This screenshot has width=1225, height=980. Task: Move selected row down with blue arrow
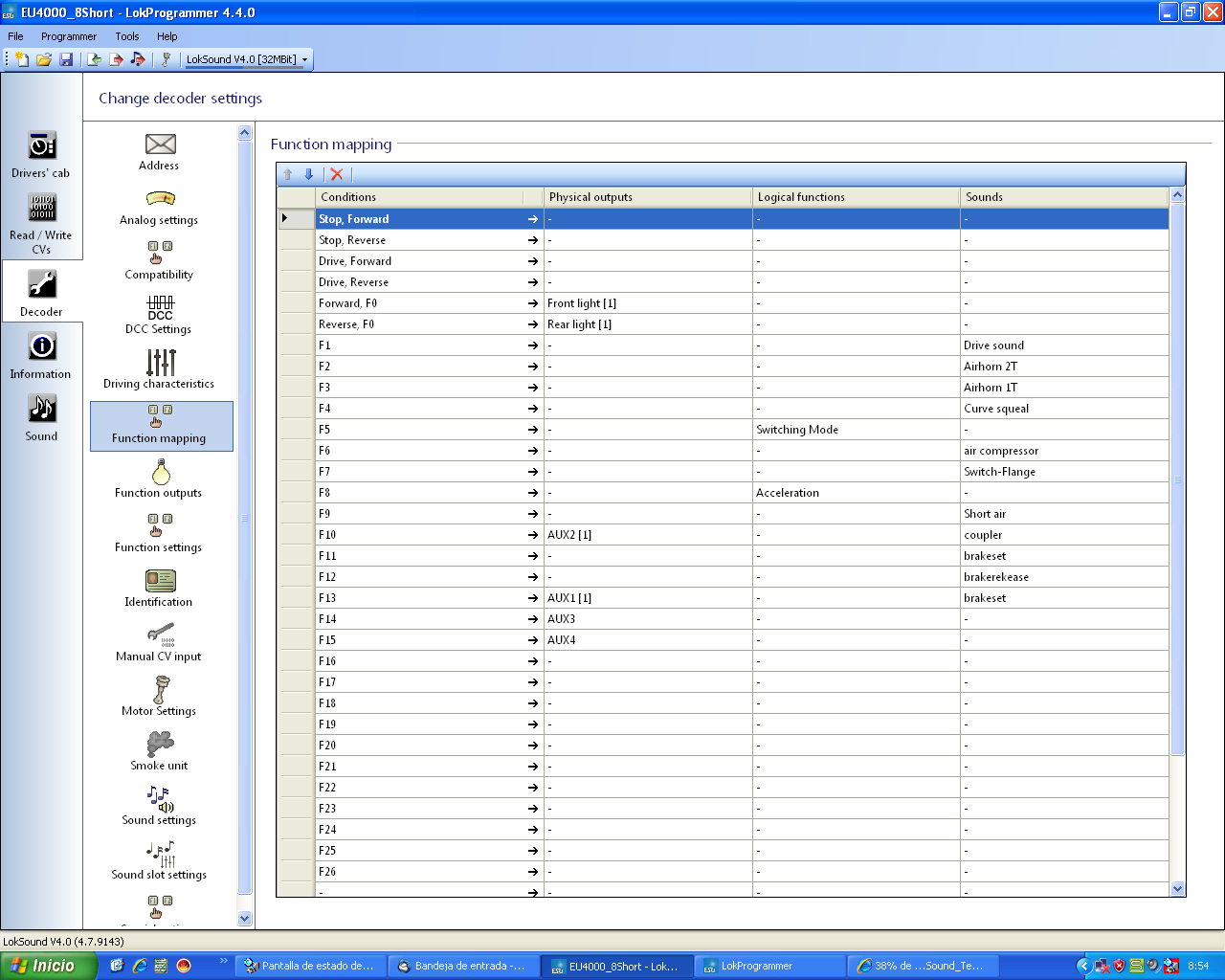click(x=309, y=174)
